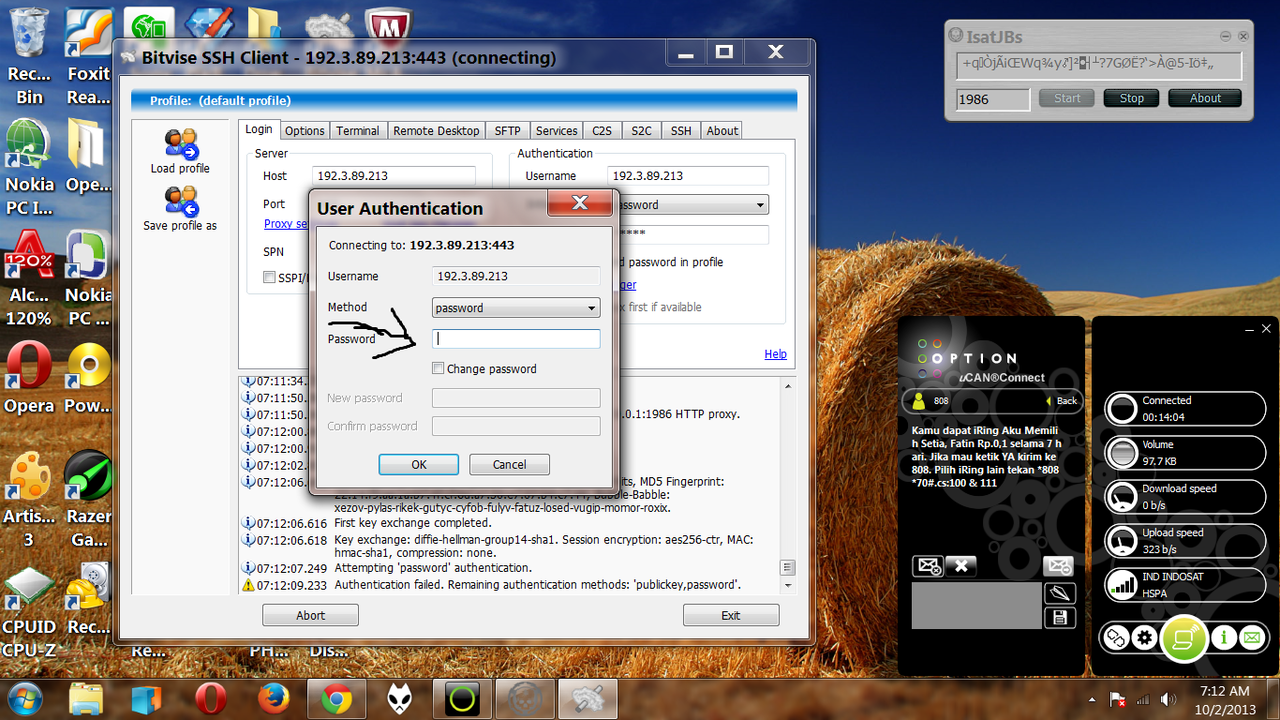The width and height of the screenshot is (1280, 720).
Task: Open the Alcohol 120% desktop shortcut
Action: tap(29, 278)
